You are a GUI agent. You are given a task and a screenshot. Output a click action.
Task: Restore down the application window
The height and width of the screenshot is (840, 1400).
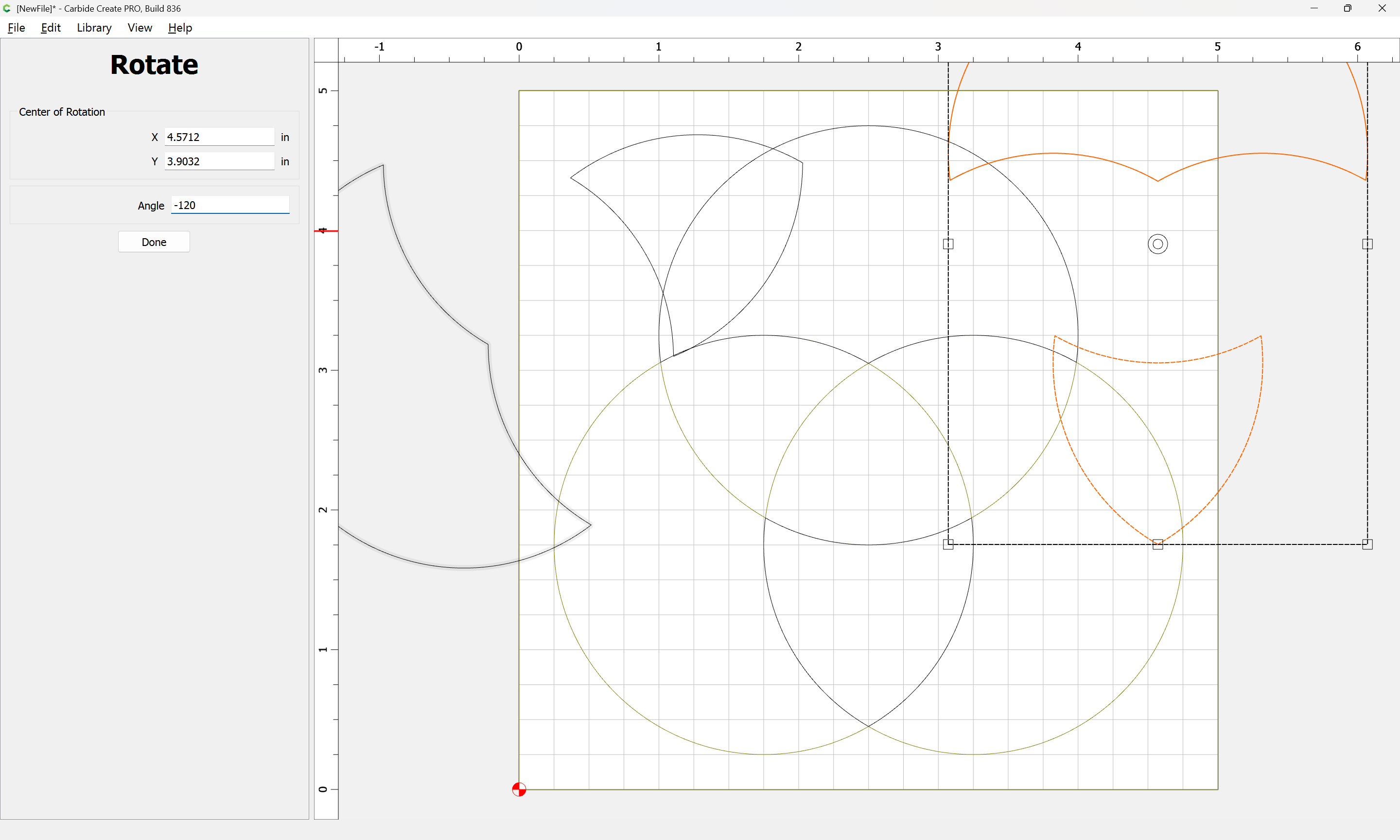pos(1347,8)
